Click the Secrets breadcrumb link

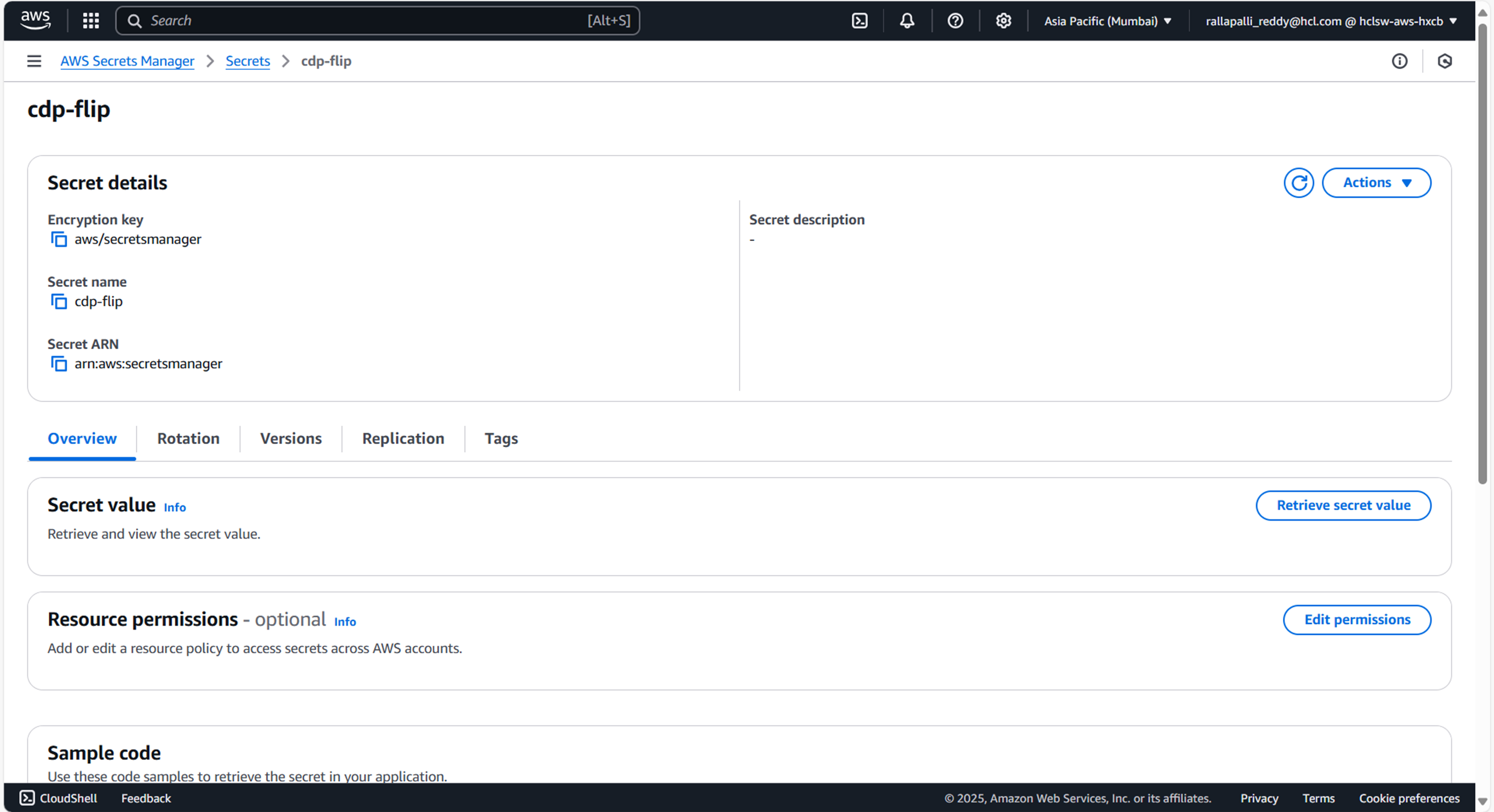[x=248, y=61]
